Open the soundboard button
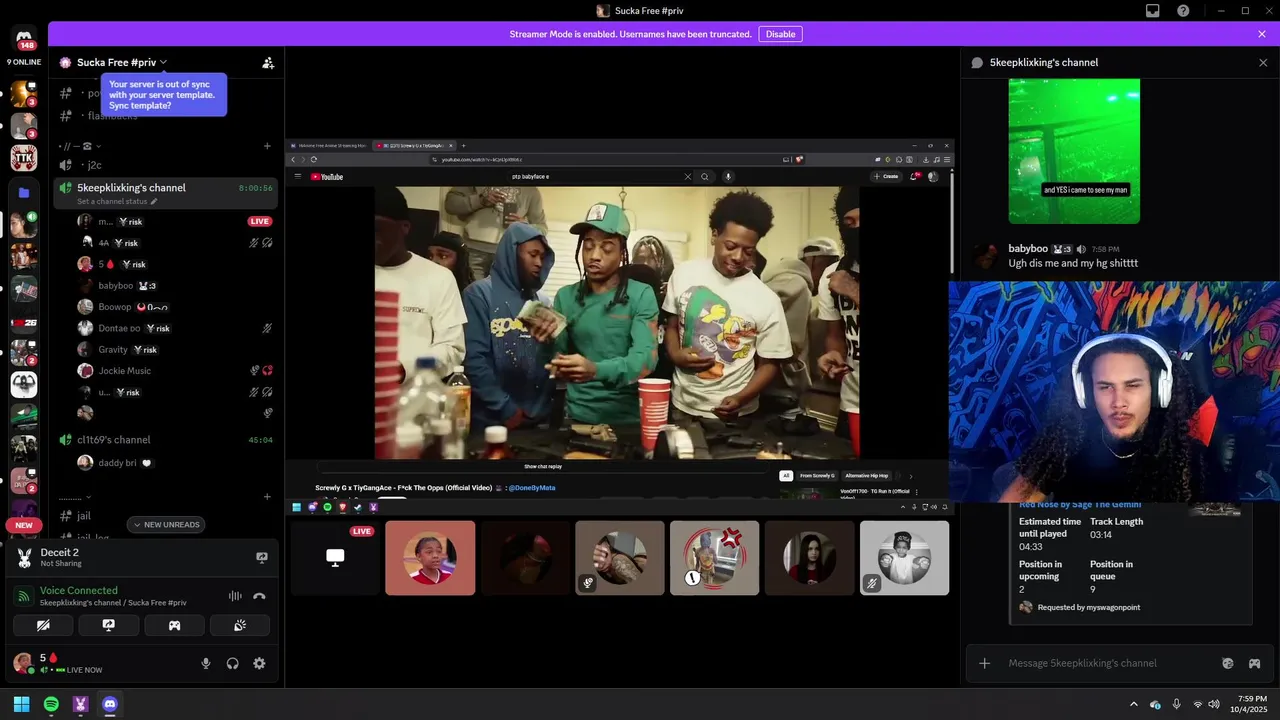 (240, 625)
